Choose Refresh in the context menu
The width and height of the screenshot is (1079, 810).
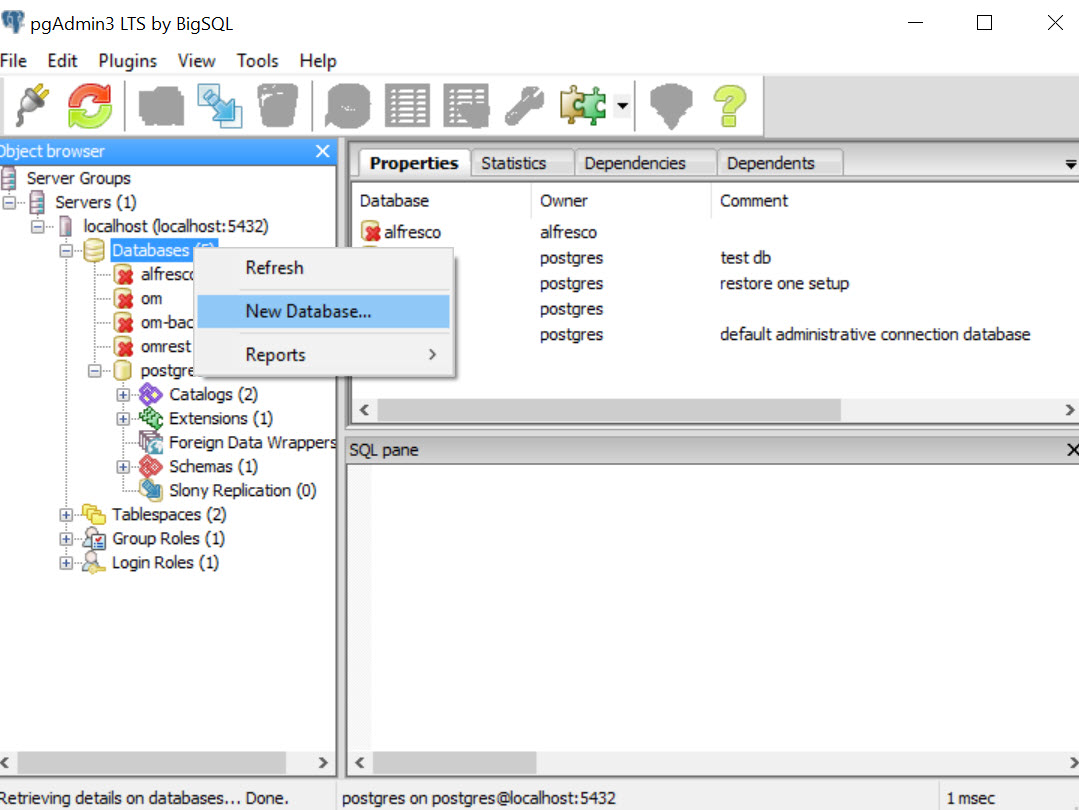coord(274,268)
